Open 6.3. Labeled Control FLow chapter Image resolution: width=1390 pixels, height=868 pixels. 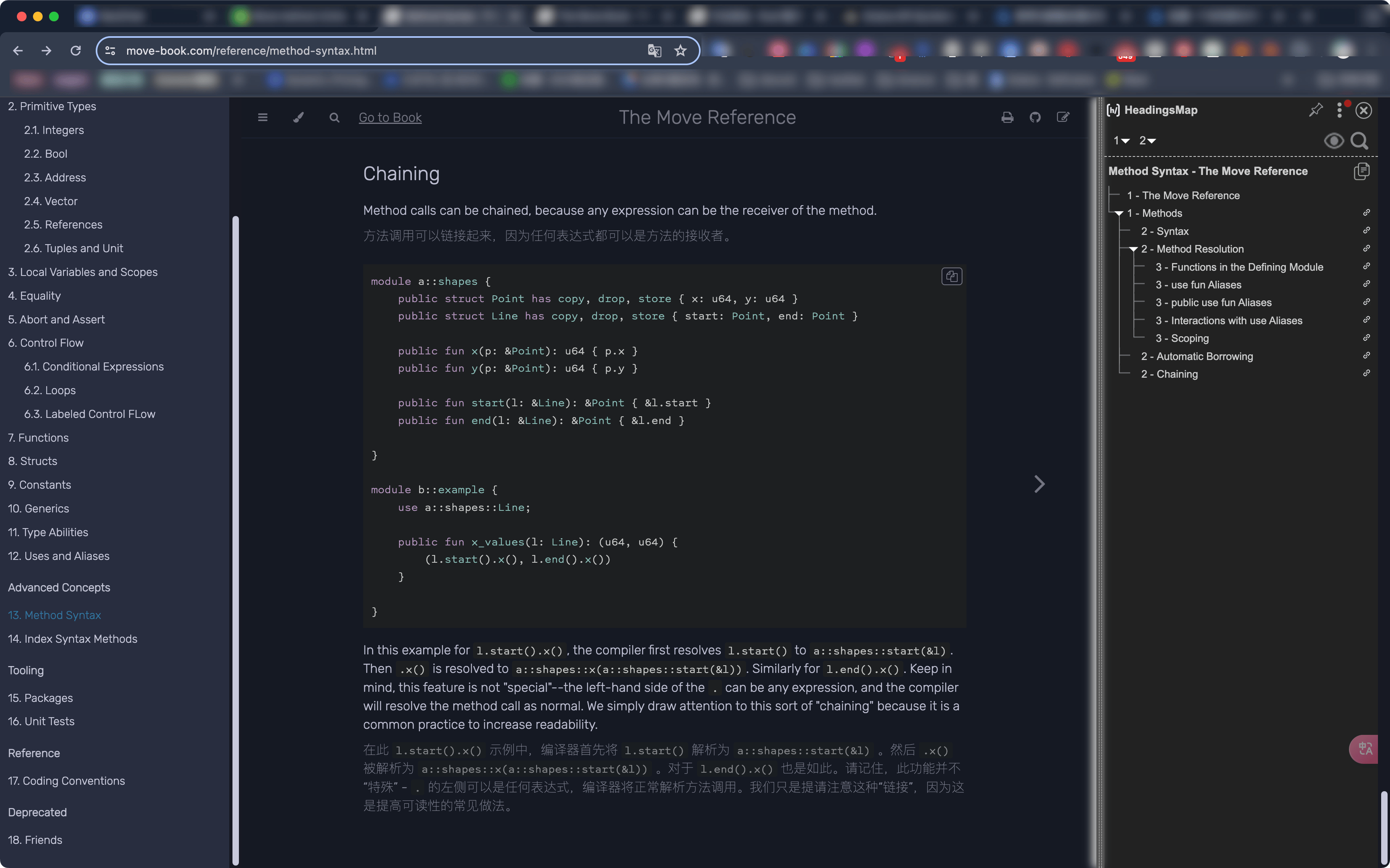pos(90,414)
